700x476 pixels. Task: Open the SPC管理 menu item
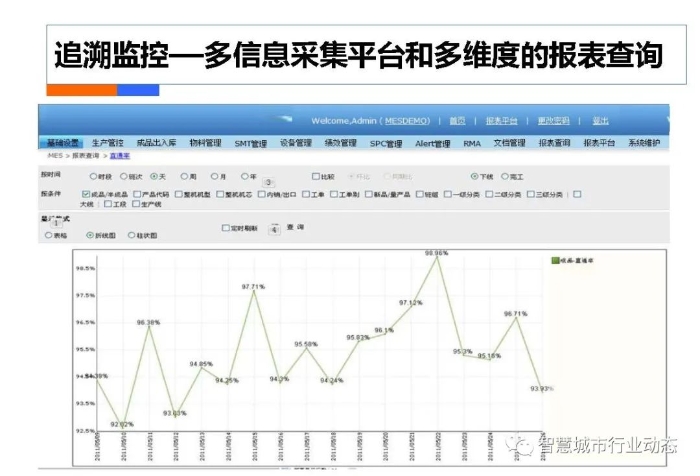(x=385, y=143)
